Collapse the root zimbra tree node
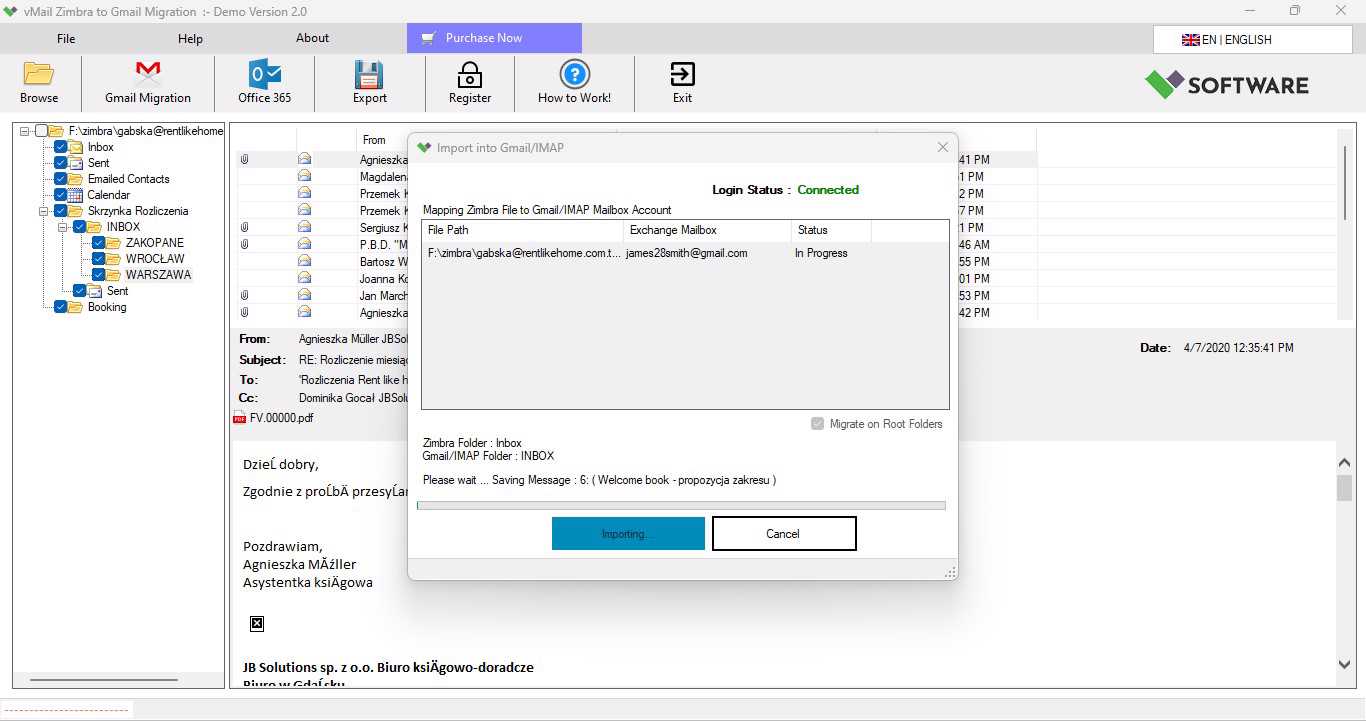Screen dimensions: 1366x721 point(25,131)
